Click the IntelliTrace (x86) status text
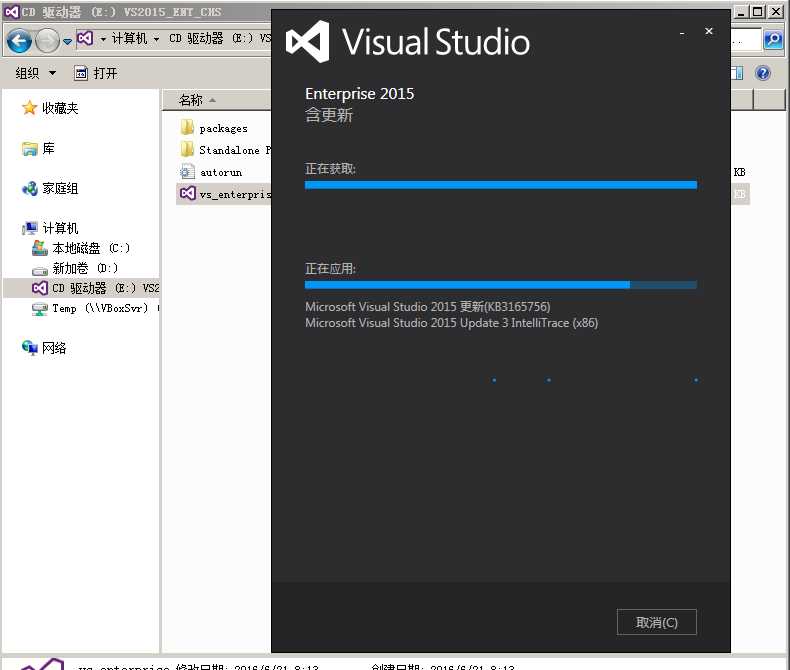 tap(451, 322)
